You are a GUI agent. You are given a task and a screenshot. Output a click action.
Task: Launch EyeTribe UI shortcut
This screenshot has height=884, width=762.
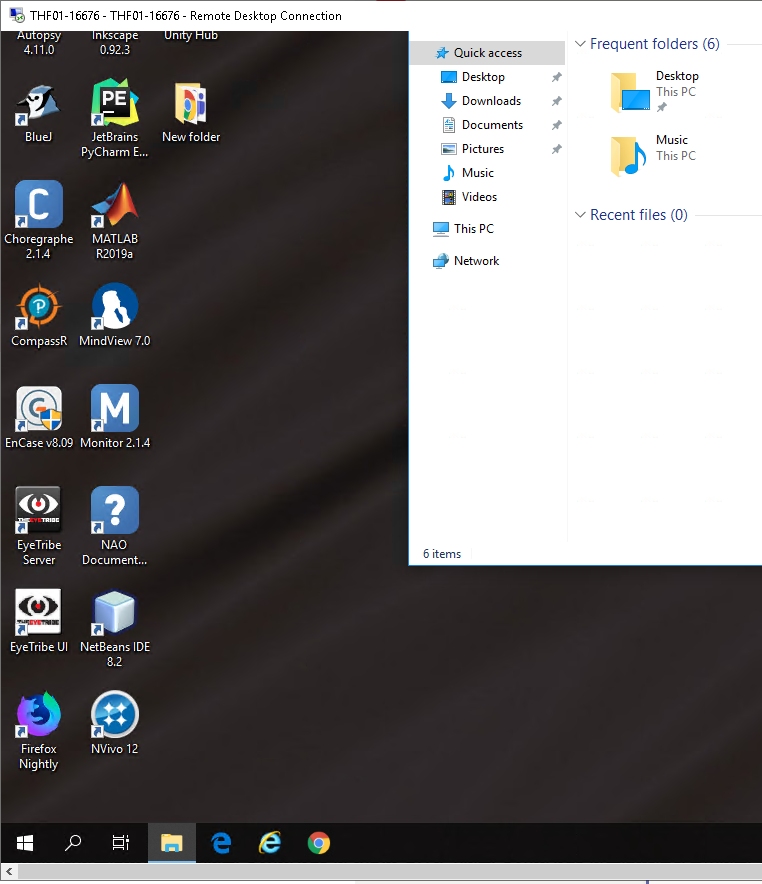[38, 621]
